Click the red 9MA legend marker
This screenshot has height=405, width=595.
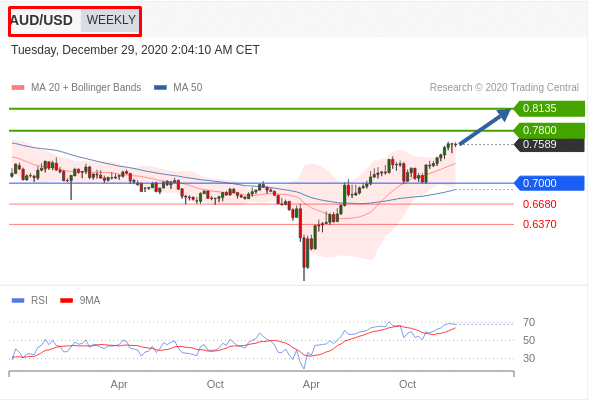pos(66,301)
